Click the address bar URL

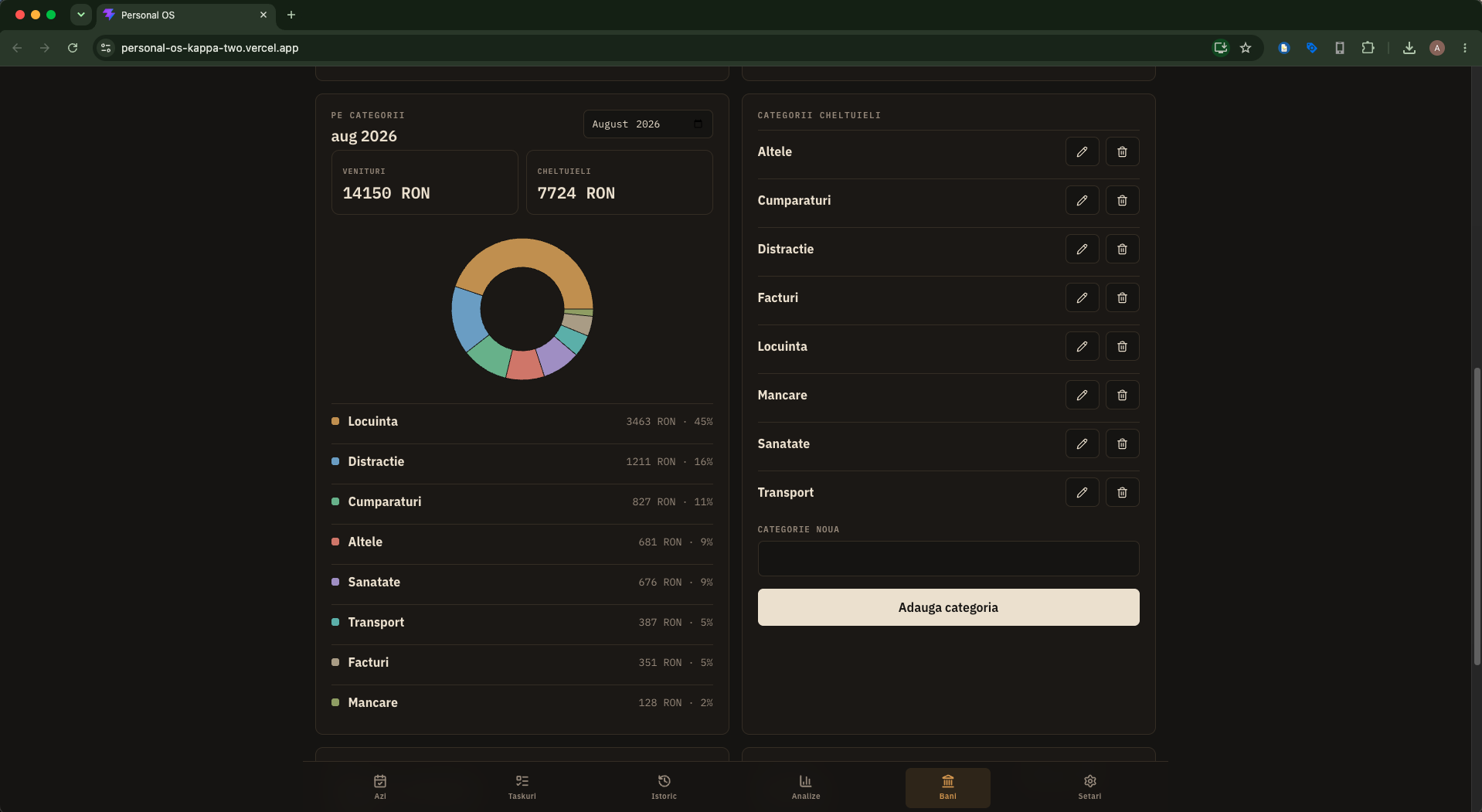210,48
